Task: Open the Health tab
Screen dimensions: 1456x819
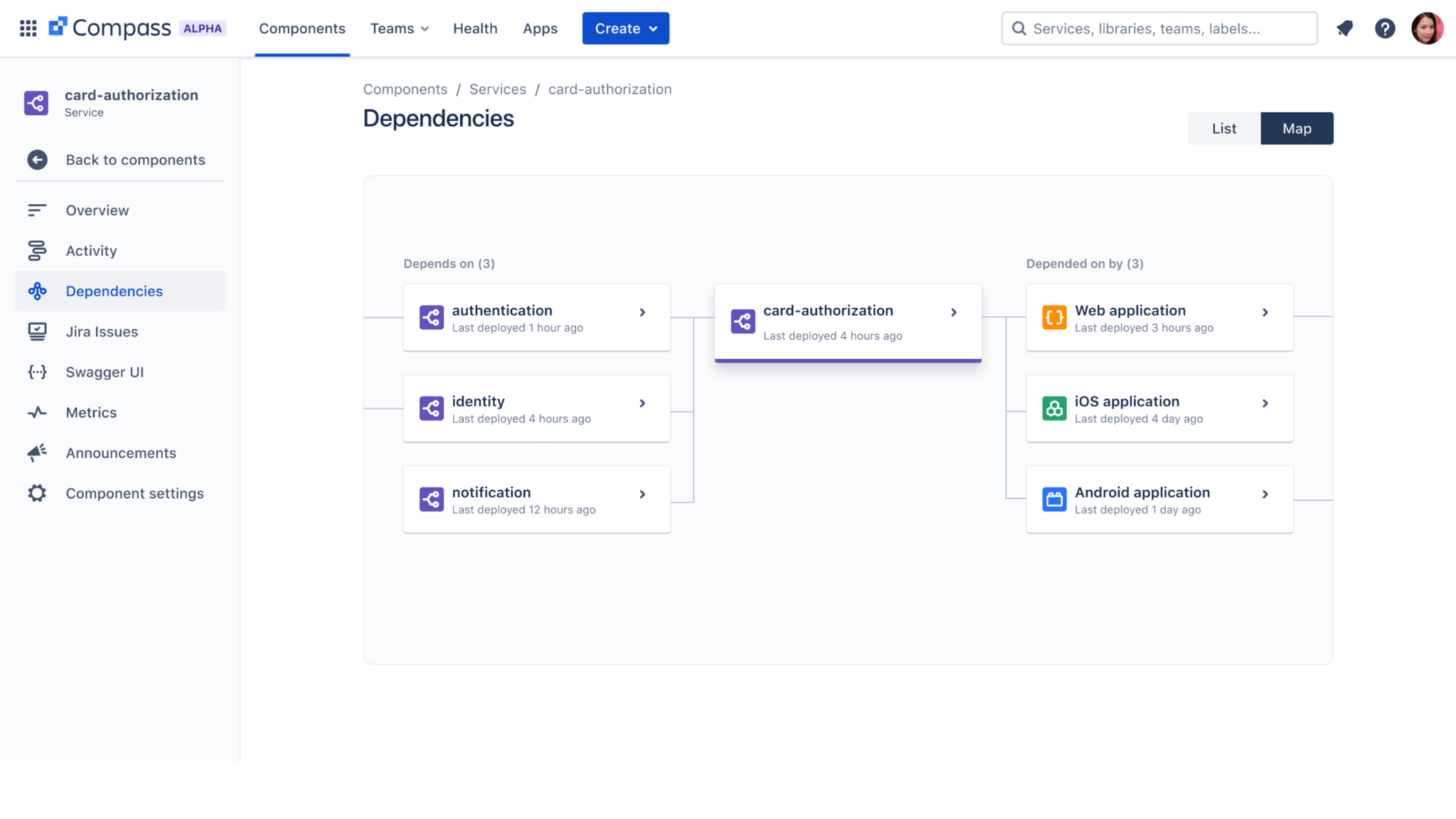Action: point(475,28)
